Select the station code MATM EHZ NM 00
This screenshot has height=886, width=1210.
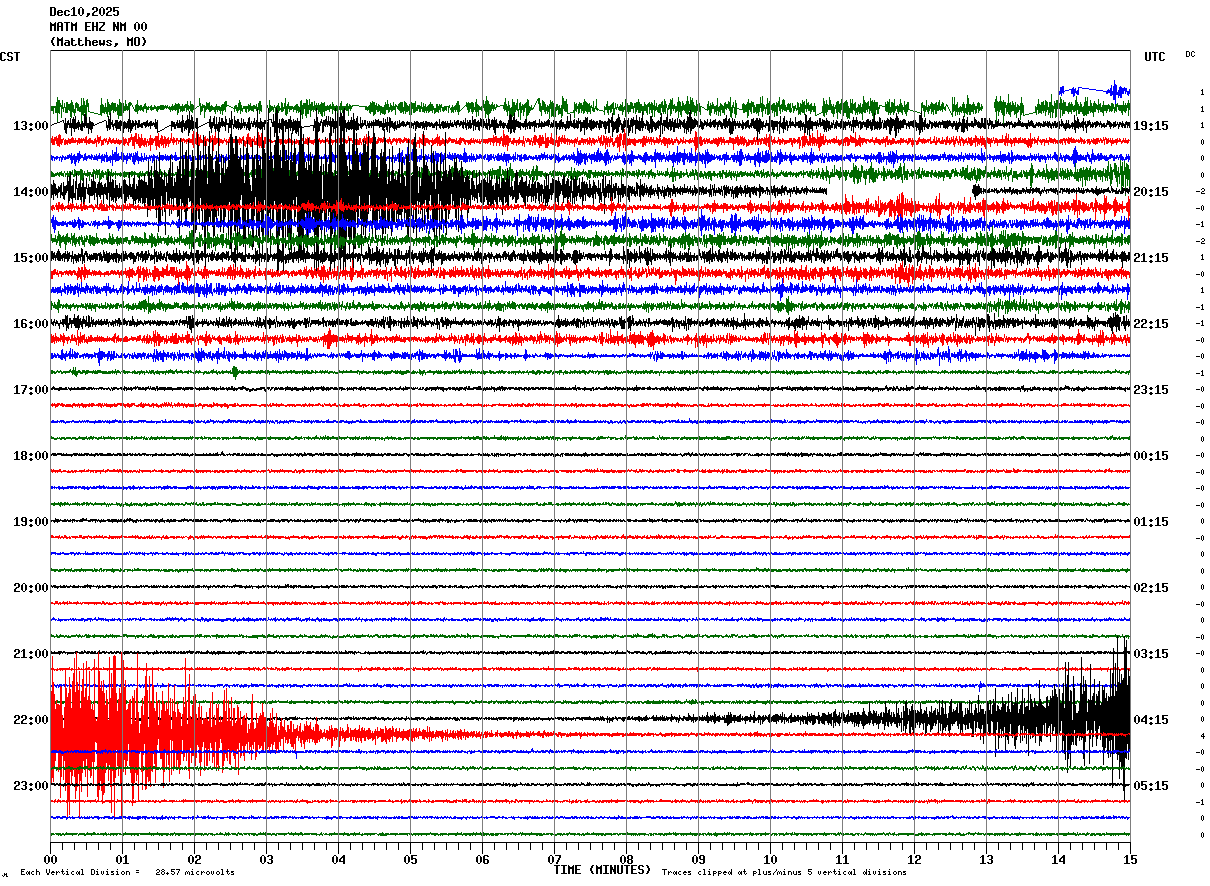[98, 27]
